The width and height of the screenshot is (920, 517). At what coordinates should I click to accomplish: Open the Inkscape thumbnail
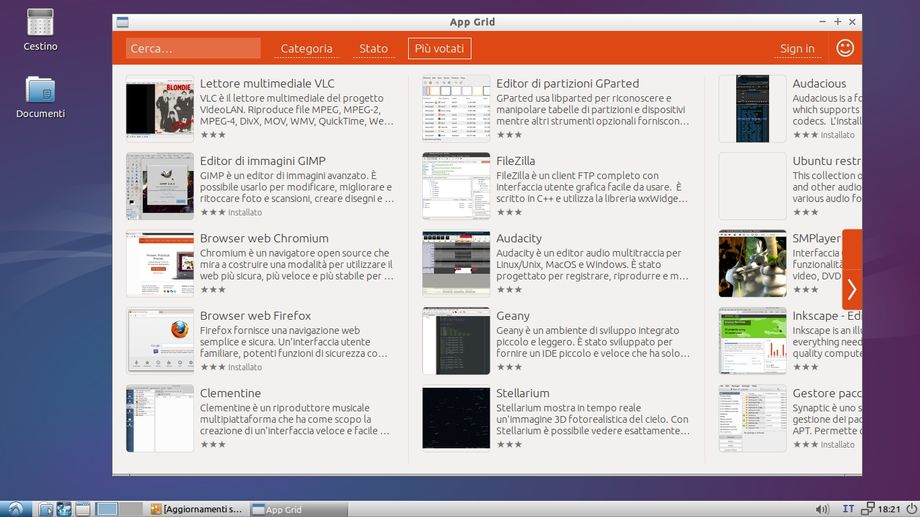[x=752, y=341]
